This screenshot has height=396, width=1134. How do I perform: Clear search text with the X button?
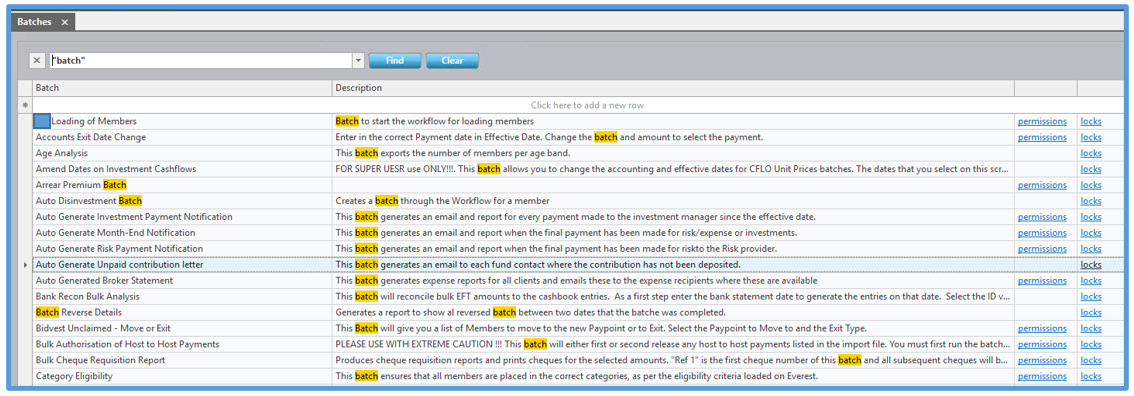pyautogui.click(x=38, y=61)
